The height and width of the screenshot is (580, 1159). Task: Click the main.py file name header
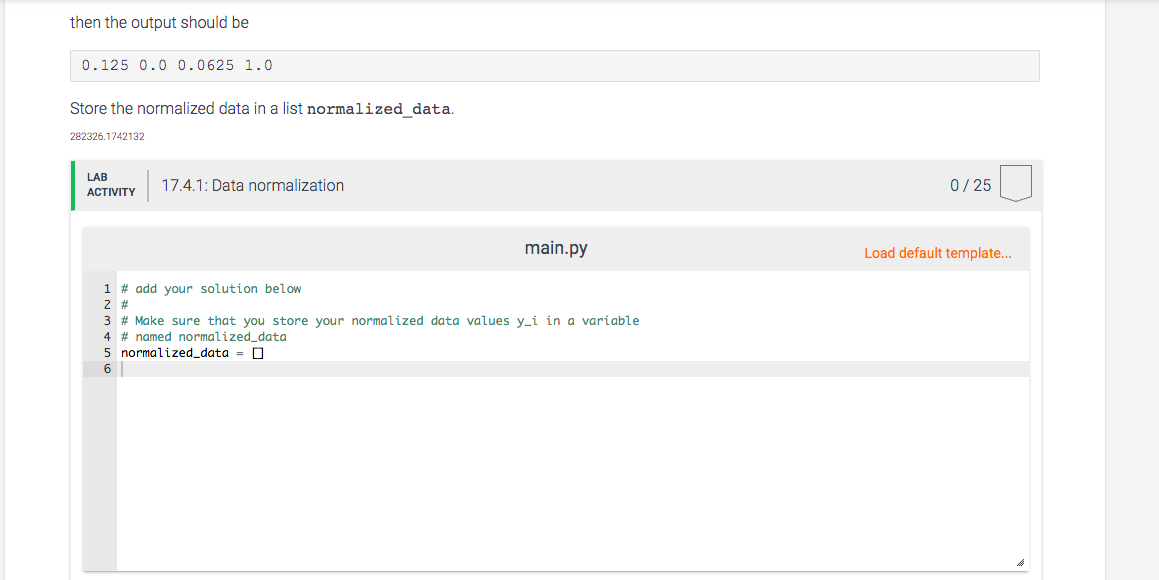point(556,247)
